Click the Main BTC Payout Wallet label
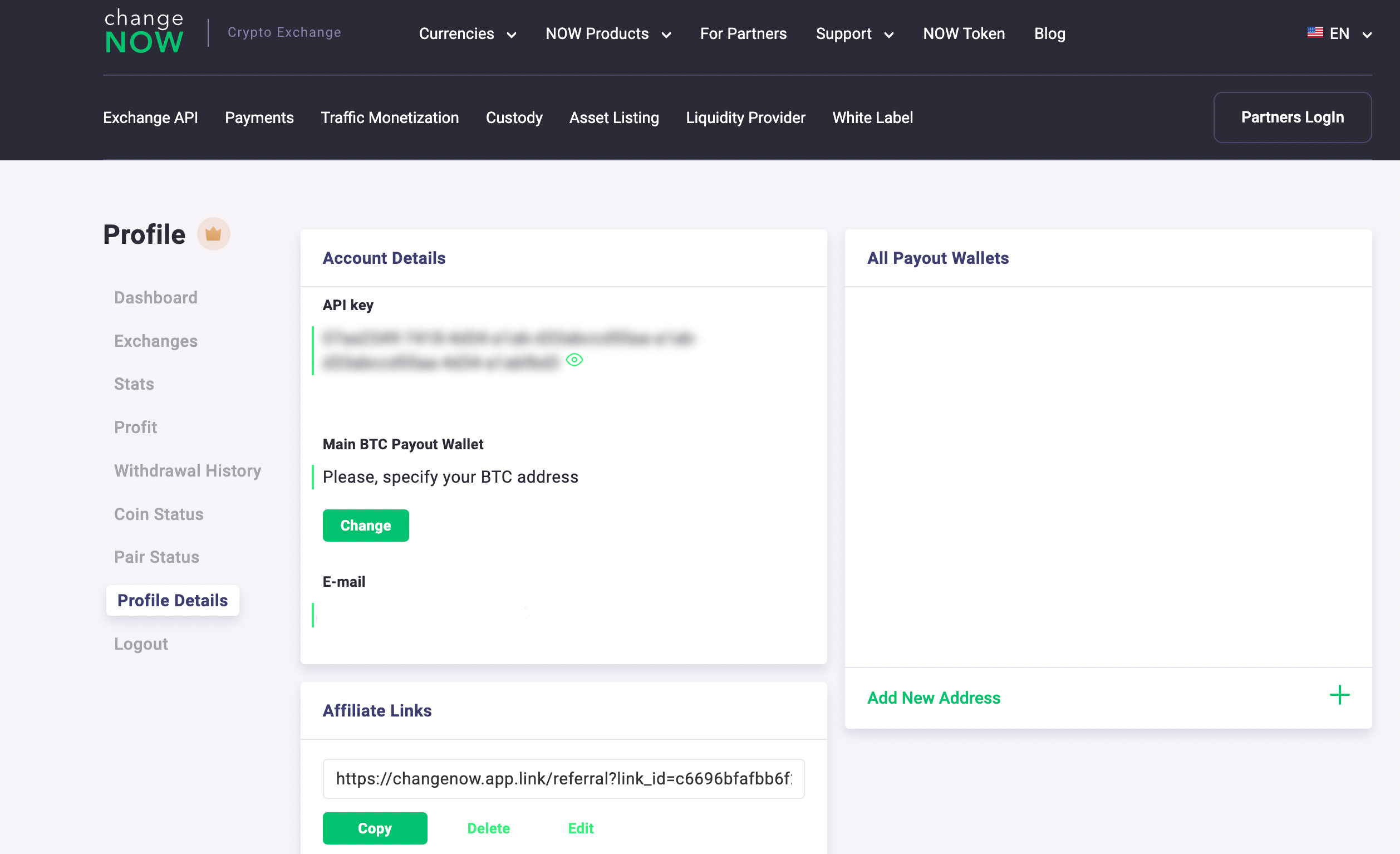 [403, 444]
